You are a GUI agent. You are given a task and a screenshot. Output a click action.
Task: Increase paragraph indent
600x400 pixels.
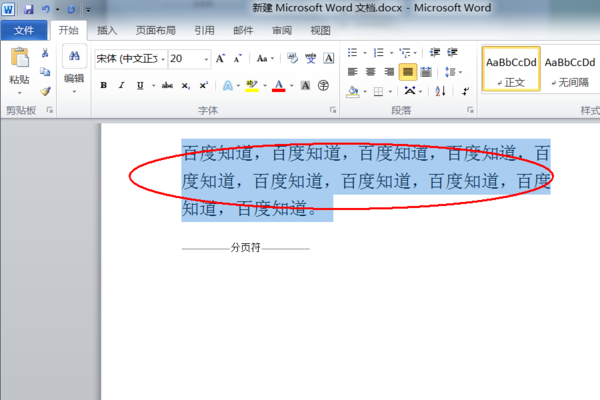[x=452, y=52]
